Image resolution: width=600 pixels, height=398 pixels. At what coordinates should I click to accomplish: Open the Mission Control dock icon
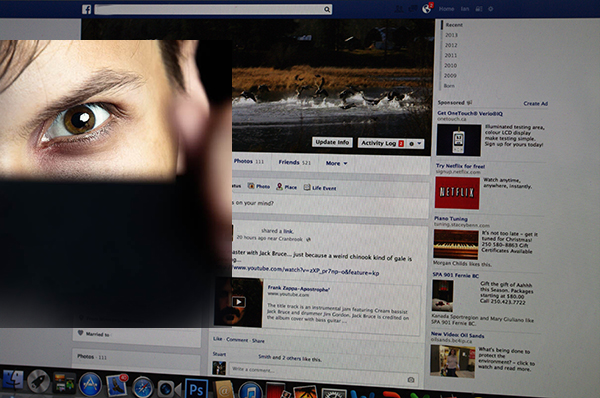64,383
